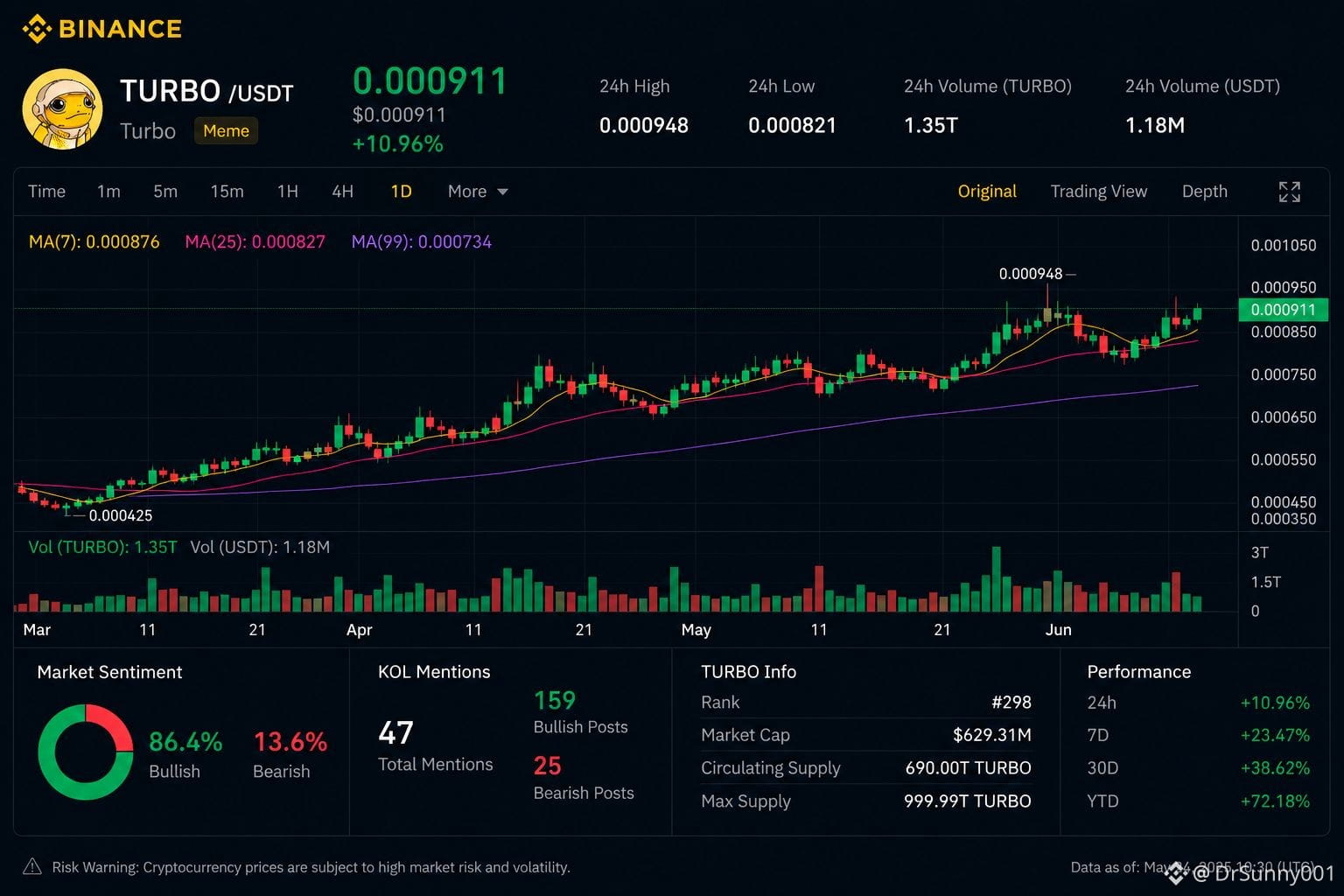This screenshot has width=1344, height=896.
Task: Open the Turbo coin avatar
Action: coord(62,109)
